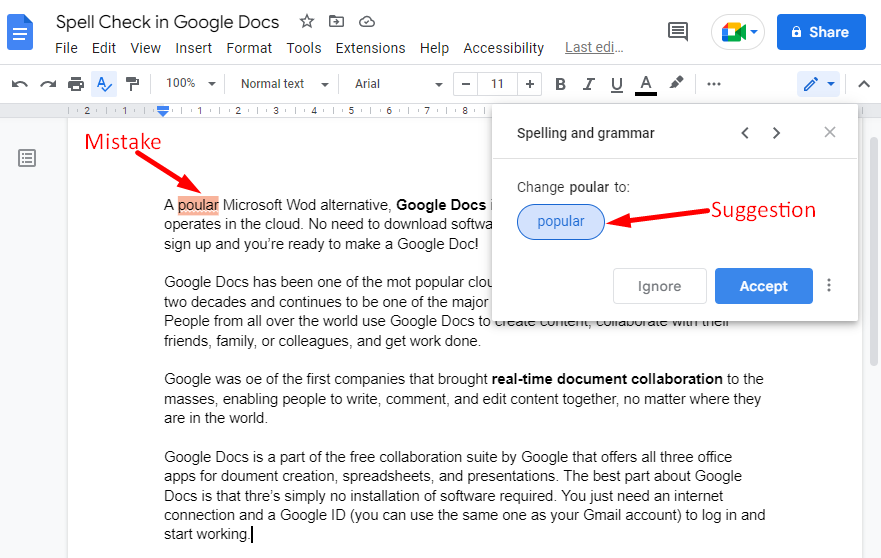Click the document title Spell Check in Google Docs
881x558 pixels.
(167, 22)
